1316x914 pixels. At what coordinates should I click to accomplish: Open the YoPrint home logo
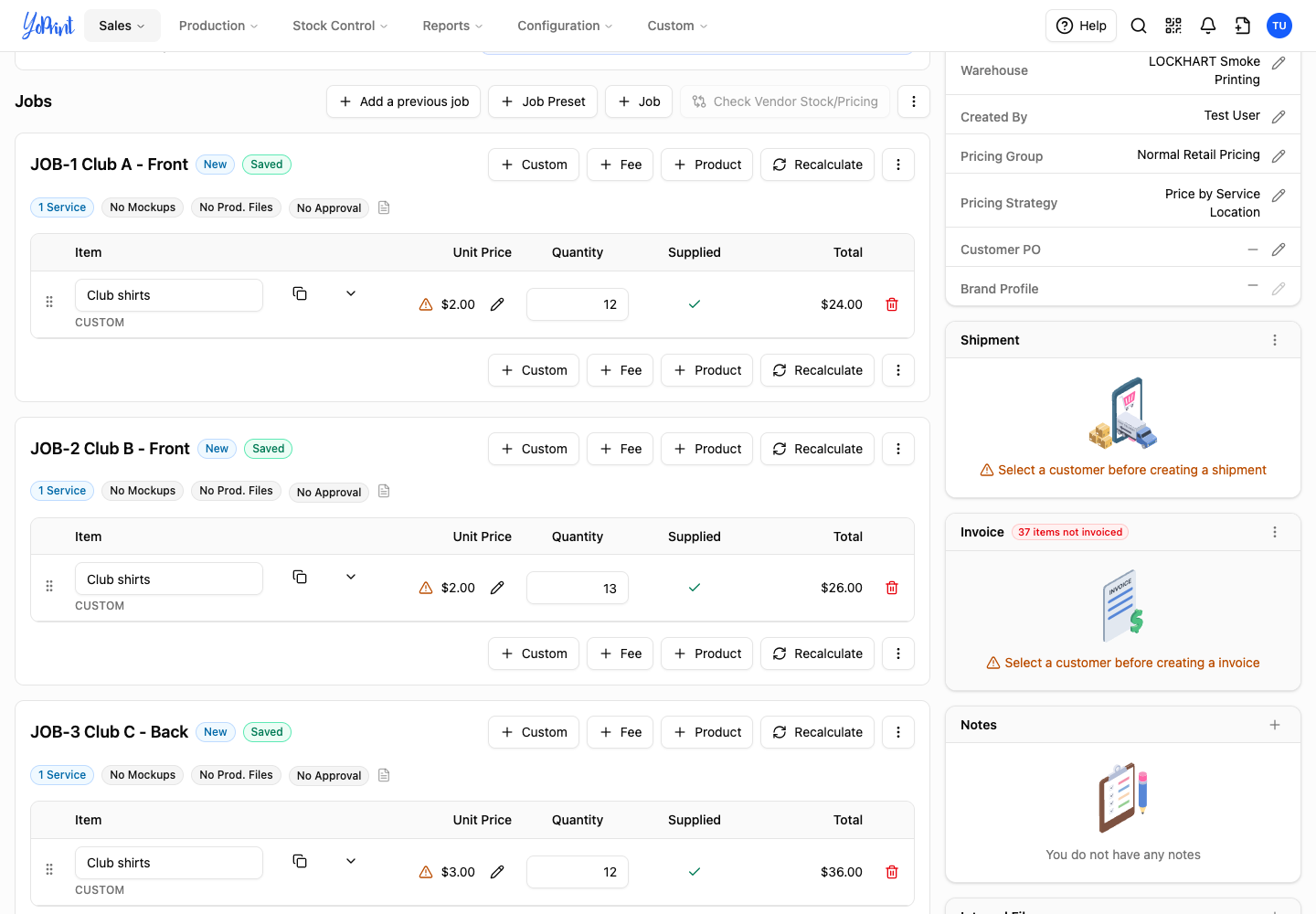click(x=48, y=26)
